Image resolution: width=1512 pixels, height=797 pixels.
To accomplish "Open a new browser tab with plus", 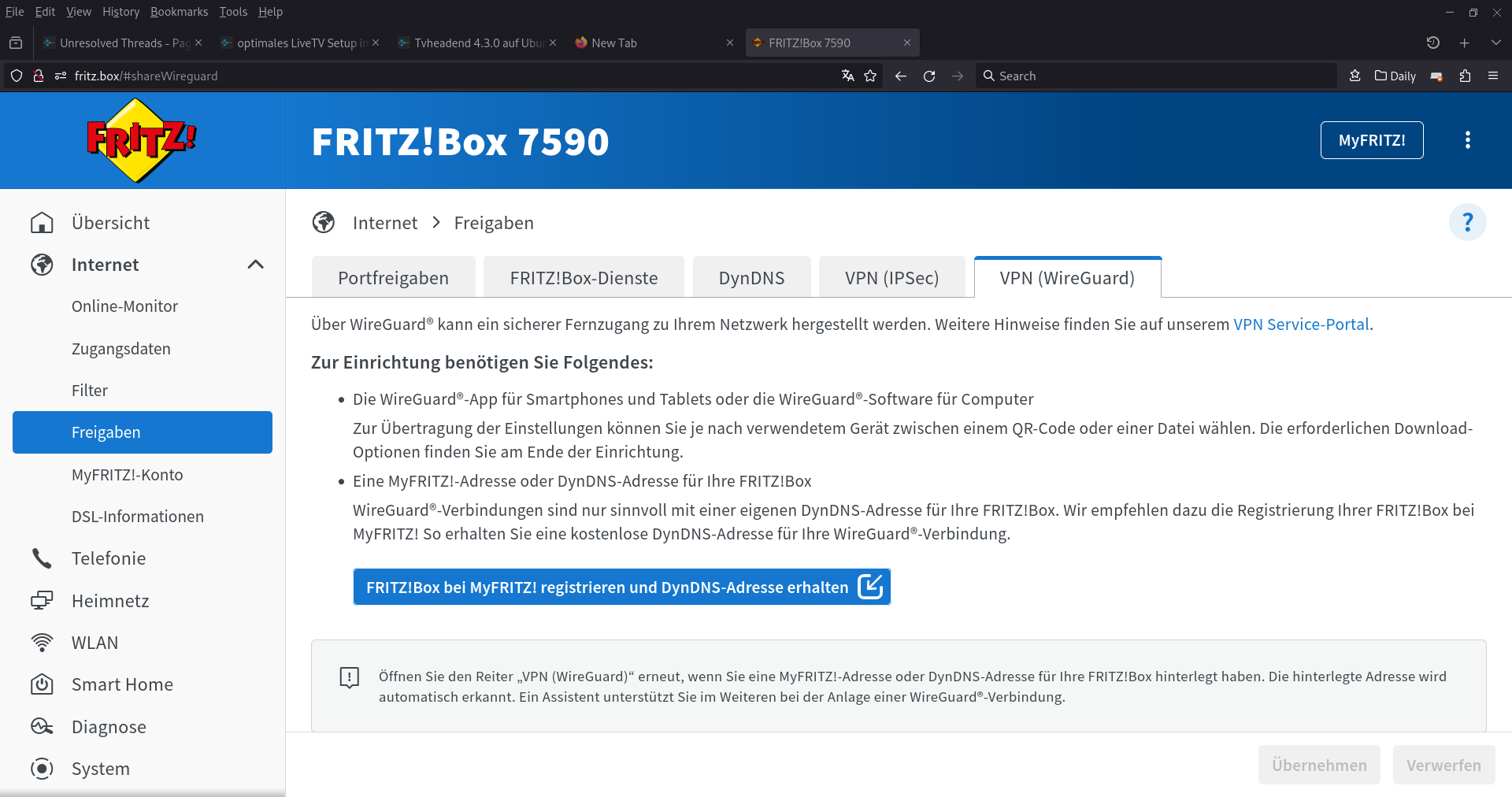I will tap(1465, 43).
